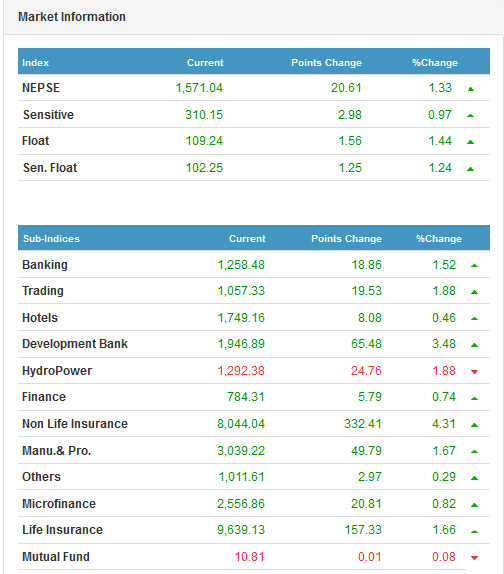This screenshot has width=504, height=574.
Task: Click the Trading sub-index label
Action: [x=43, y=291]
